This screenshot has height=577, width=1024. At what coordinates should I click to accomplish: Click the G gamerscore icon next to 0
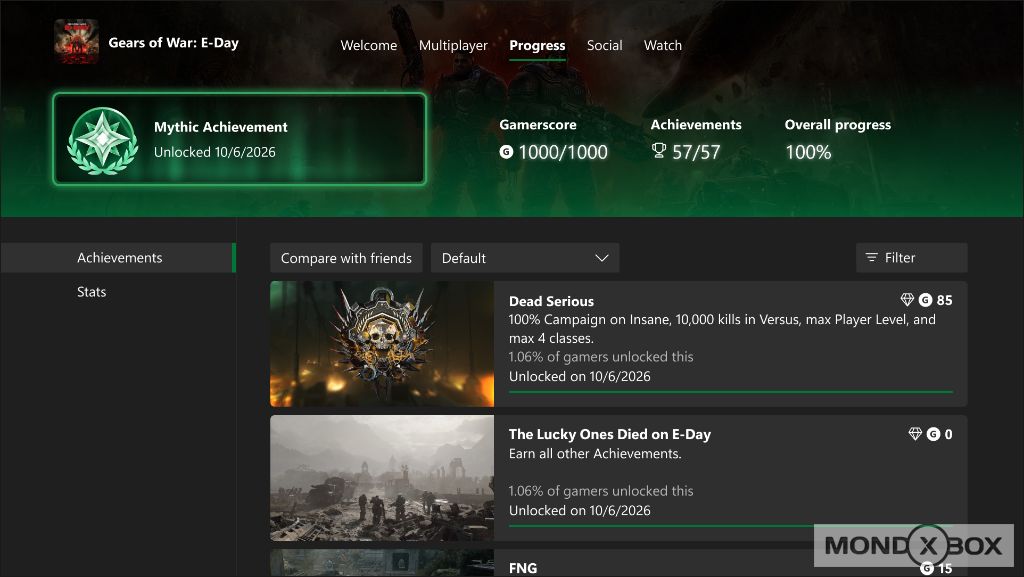pos(933,434)
